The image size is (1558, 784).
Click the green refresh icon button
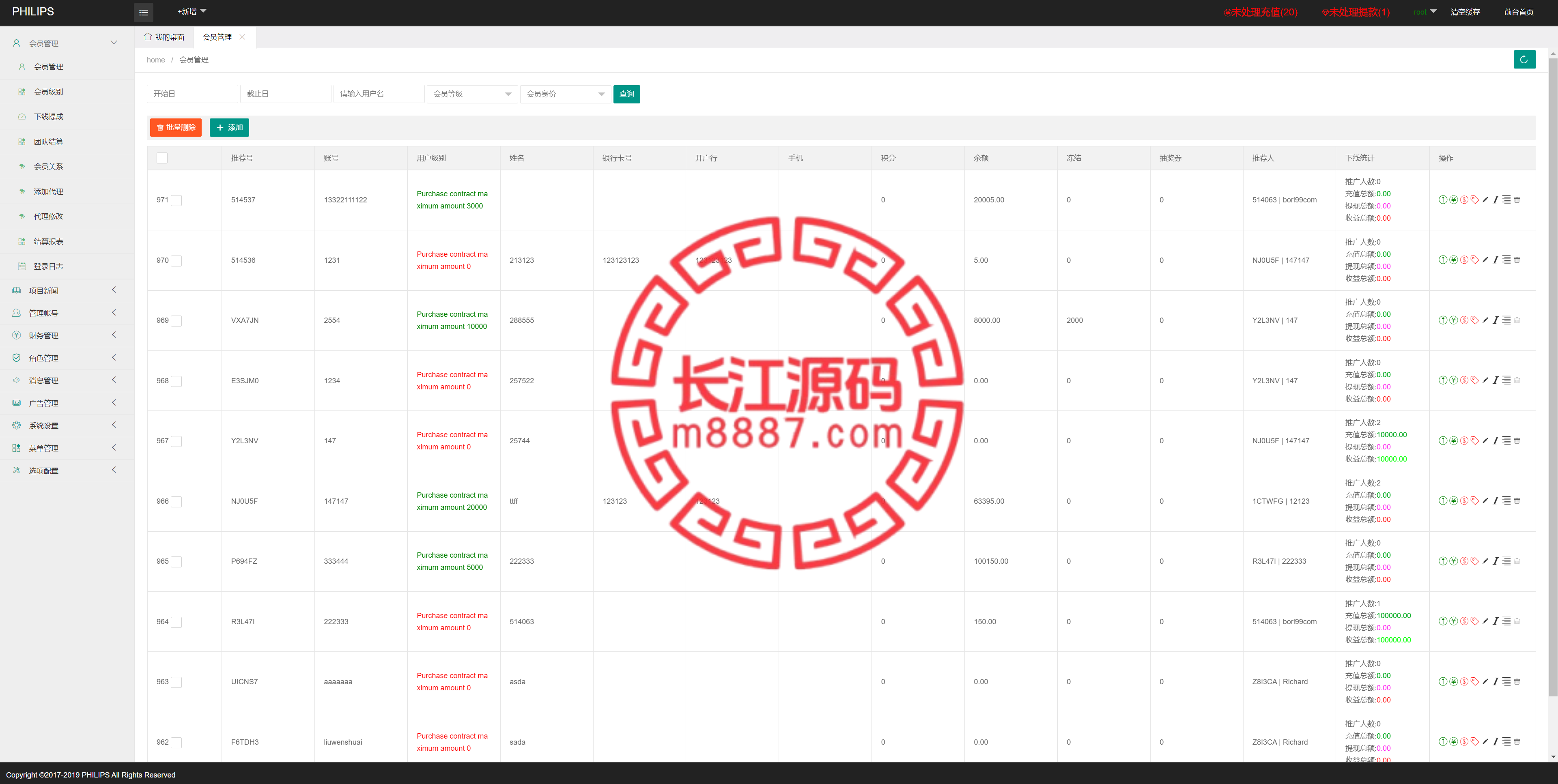click(x=1524, y=60)
